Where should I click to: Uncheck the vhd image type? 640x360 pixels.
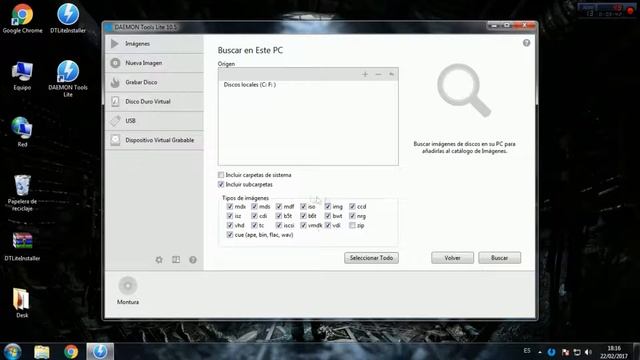click(230, 225)
